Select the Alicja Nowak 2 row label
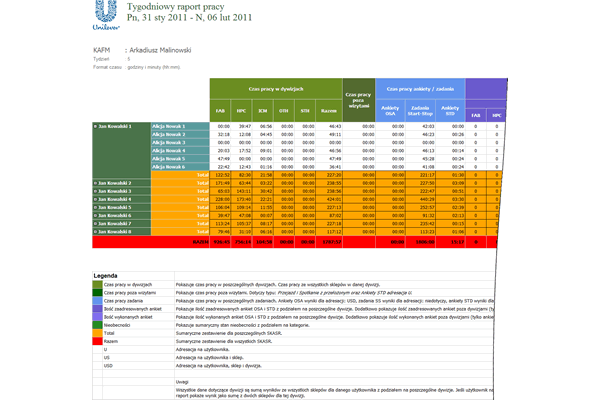 pos(180,134)
